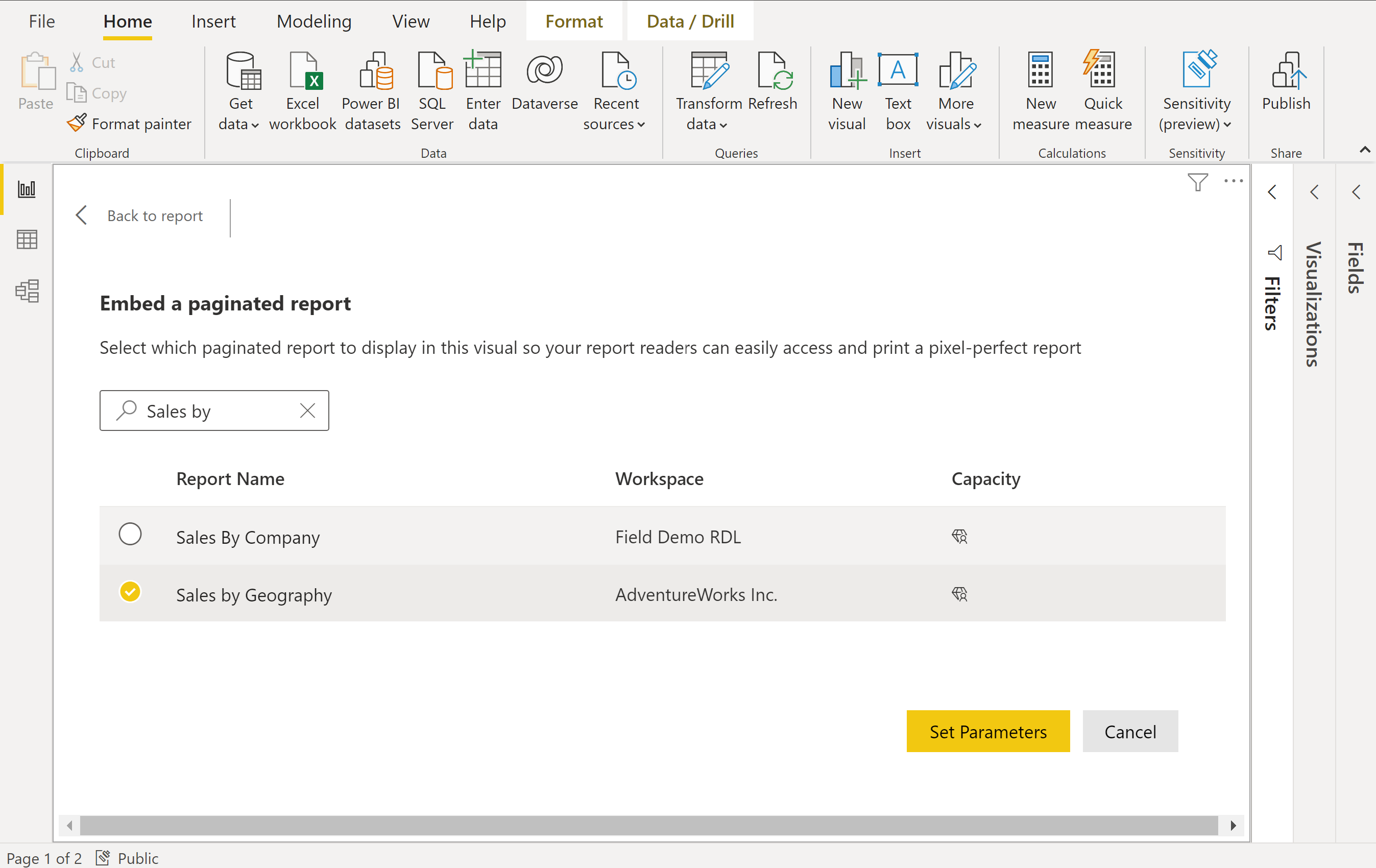
Task: Select the Sales By Company radio button
Action: (129, 535)
